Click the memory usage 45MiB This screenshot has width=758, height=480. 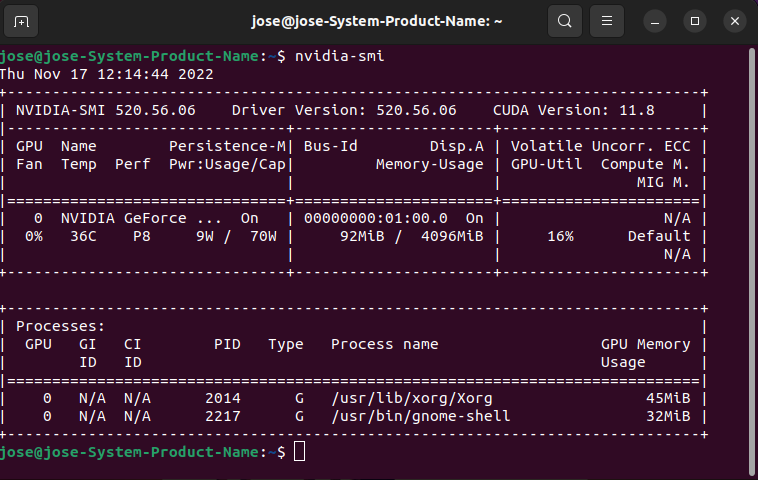click(x=668, y=398)
